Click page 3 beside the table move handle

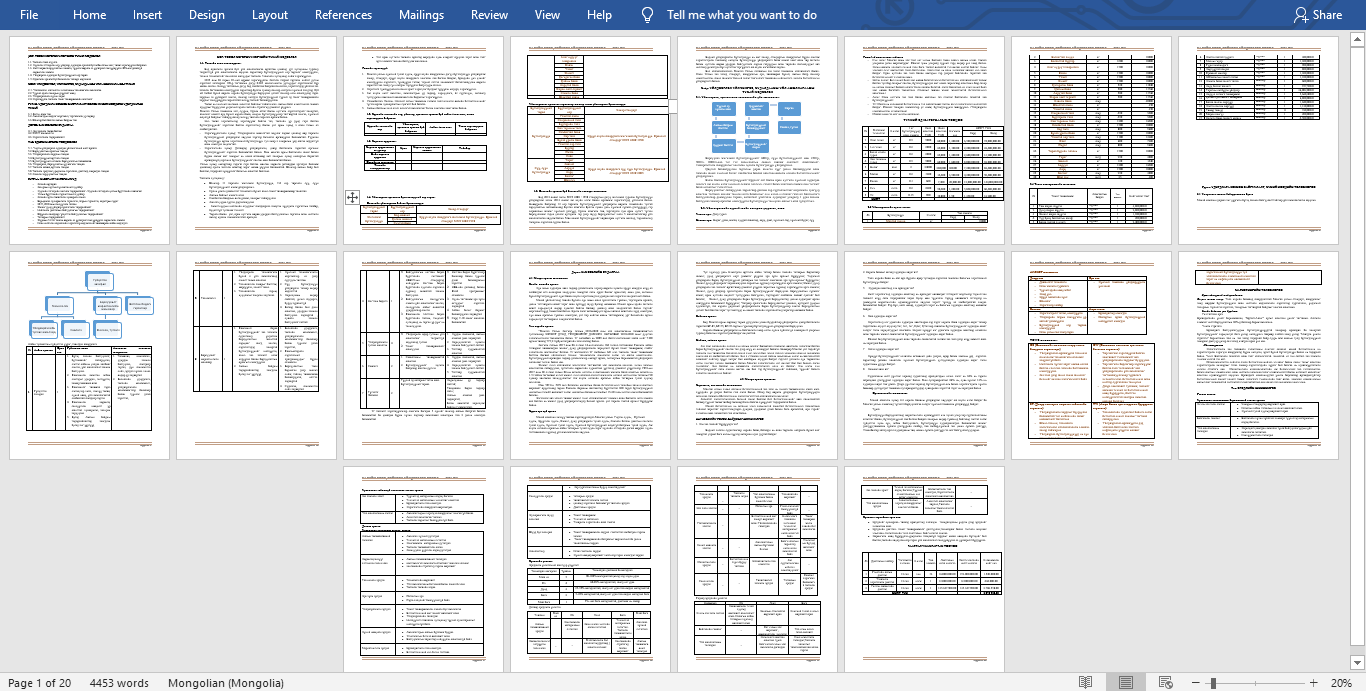(423, 140)
